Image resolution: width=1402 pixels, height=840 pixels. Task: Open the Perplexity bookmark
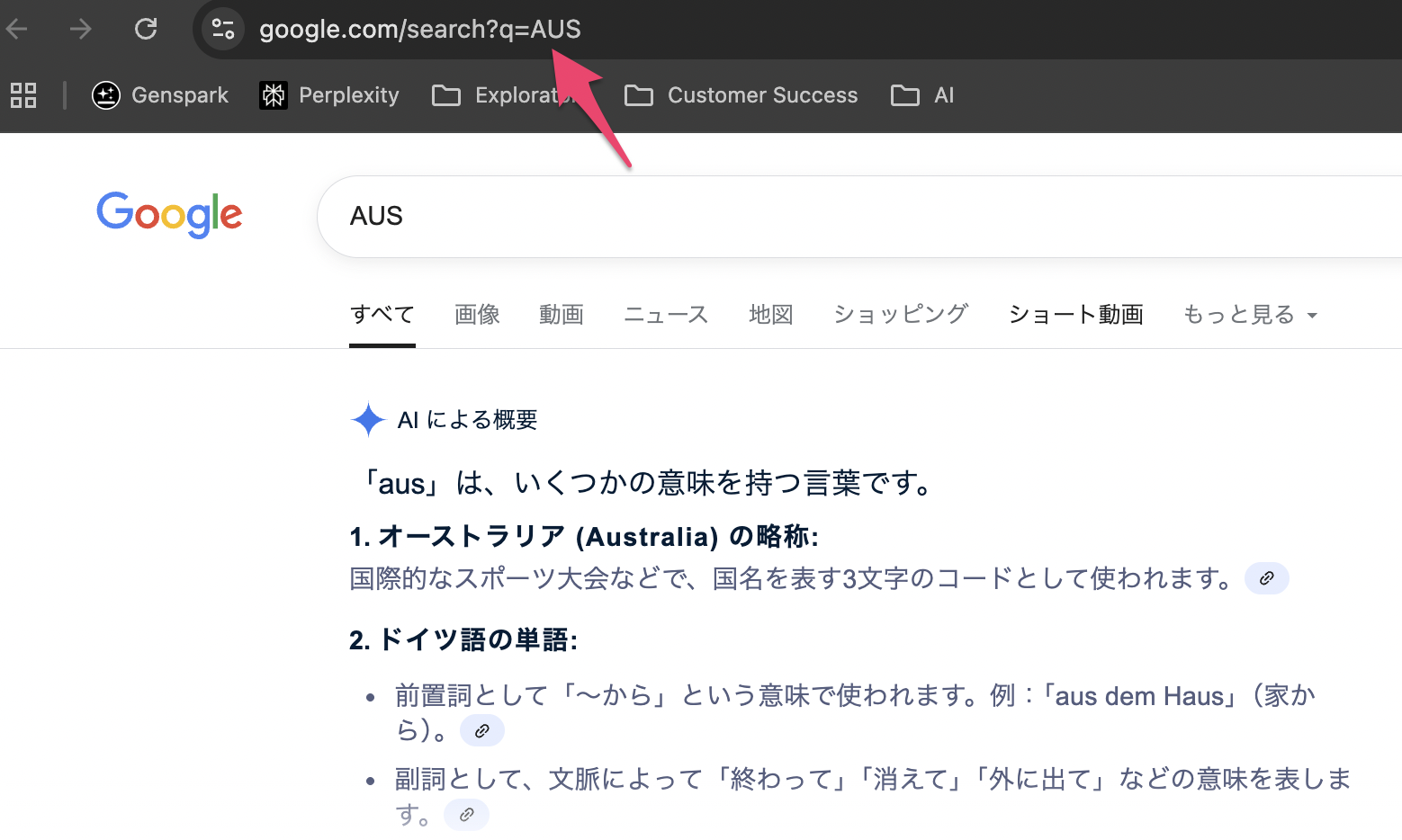(x=329, y=94)
